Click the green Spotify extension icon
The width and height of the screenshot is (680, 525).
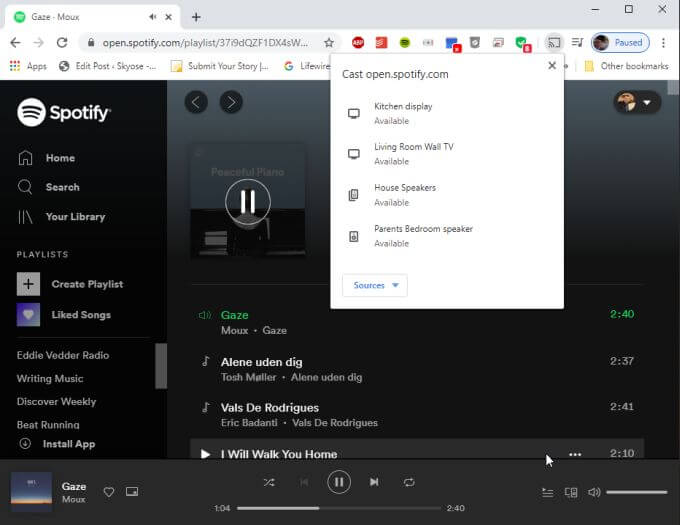(x=405, y=42)
